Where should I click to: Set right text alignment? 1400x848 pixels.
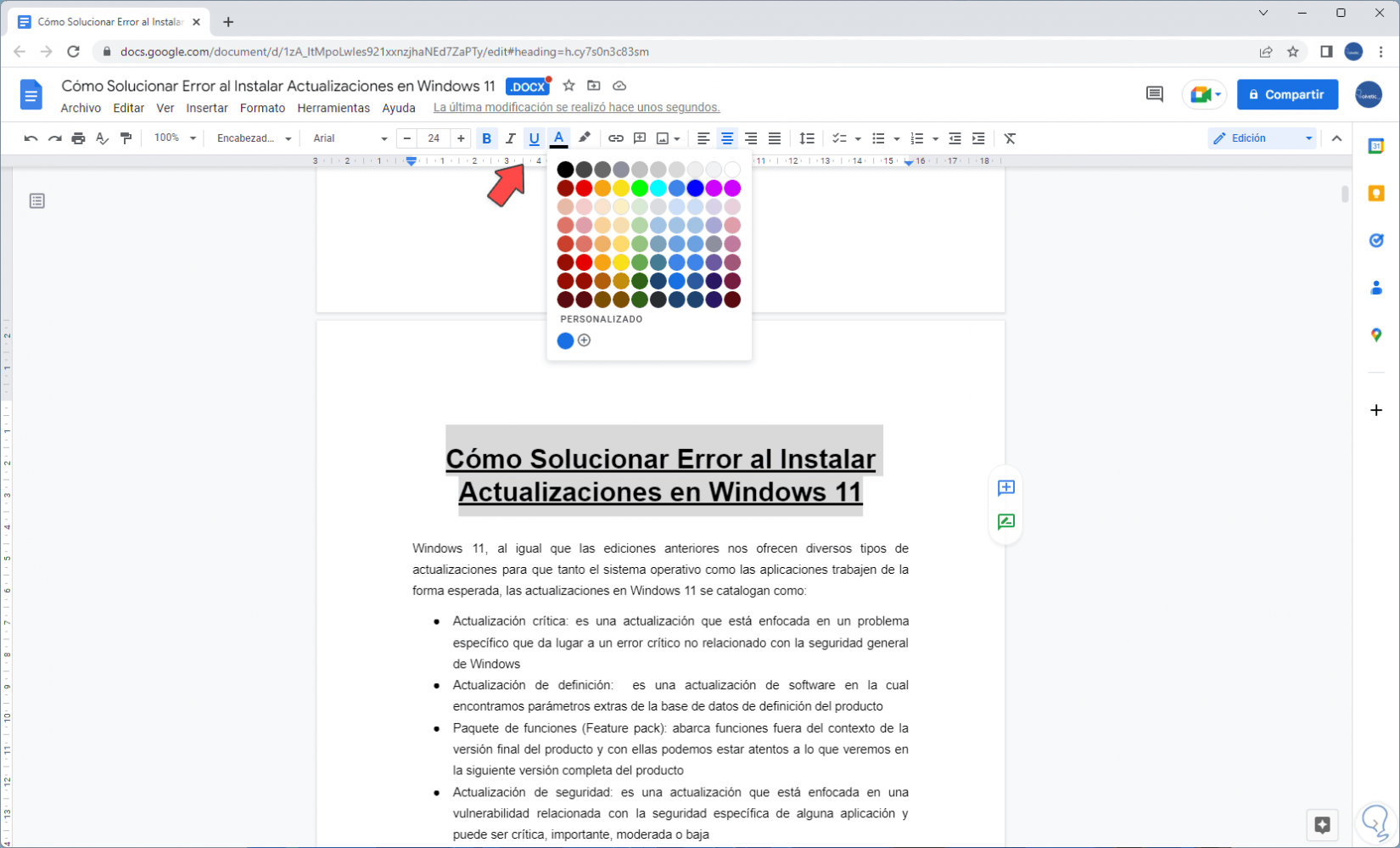pyautogui.click(x=751, y=138)
